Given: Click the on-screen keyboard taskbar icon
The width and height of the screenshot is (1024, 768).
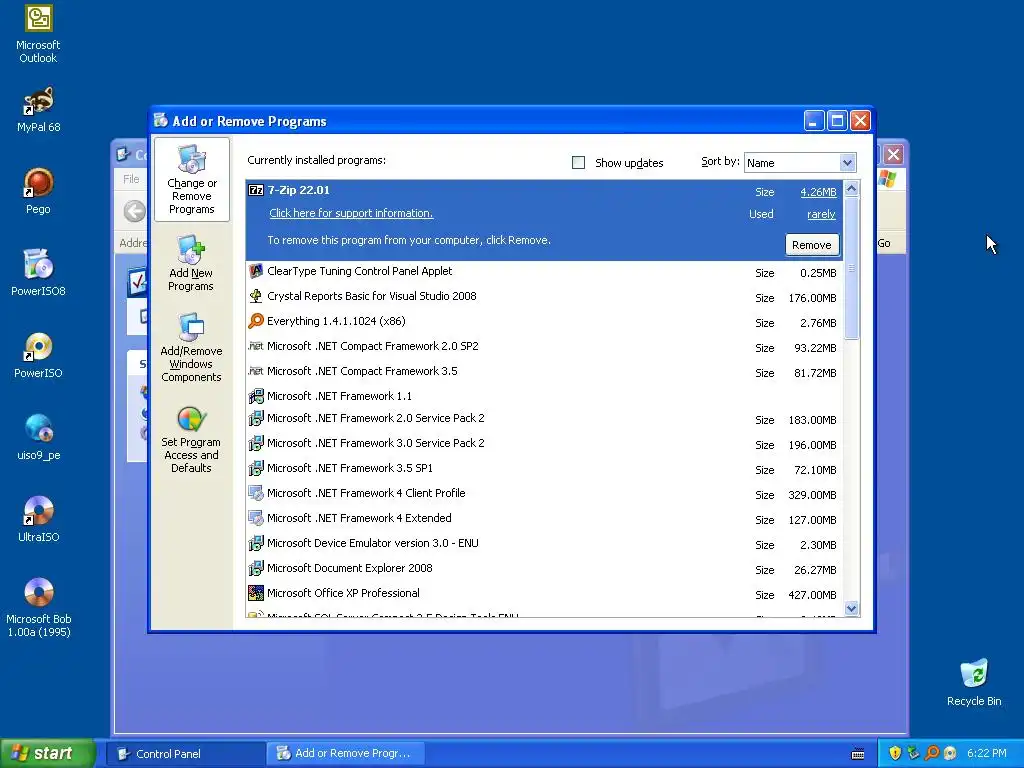Looking at the screenshot, I should click(x=858, y=754).
